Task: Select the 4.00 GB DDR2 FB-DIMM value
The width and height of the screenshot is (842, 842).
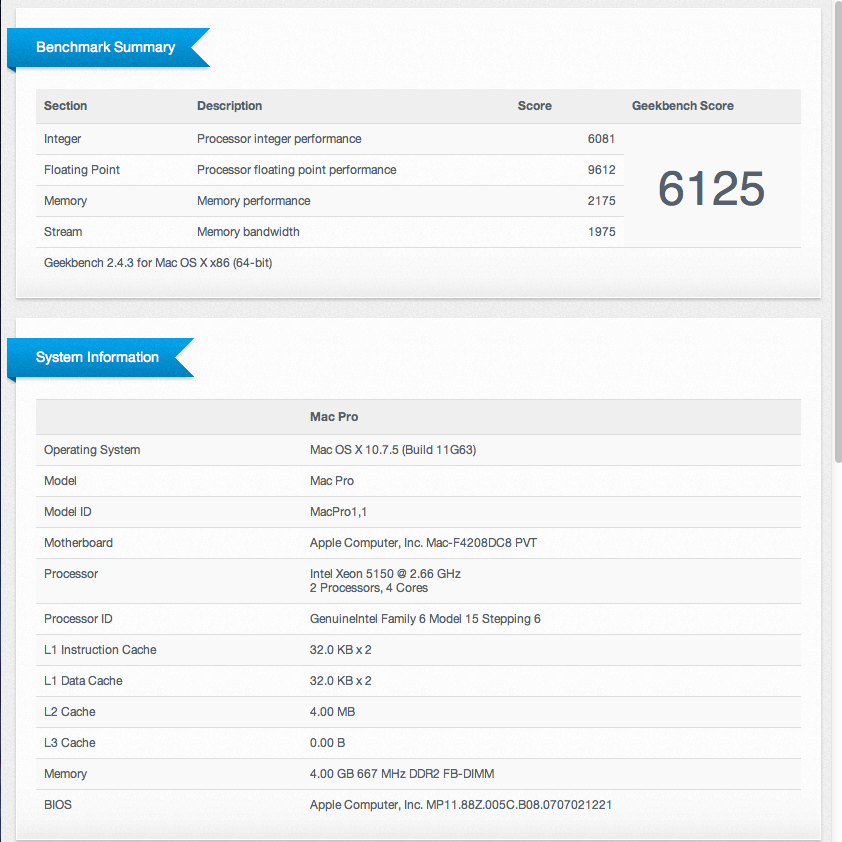Action: [x=402, y=774]
